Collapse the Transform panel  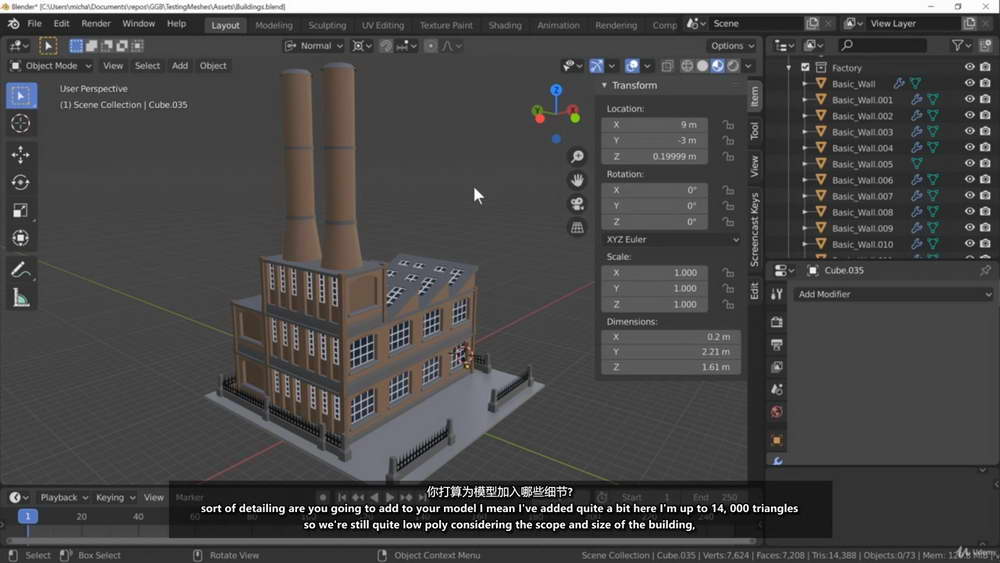tap(604, 85)
